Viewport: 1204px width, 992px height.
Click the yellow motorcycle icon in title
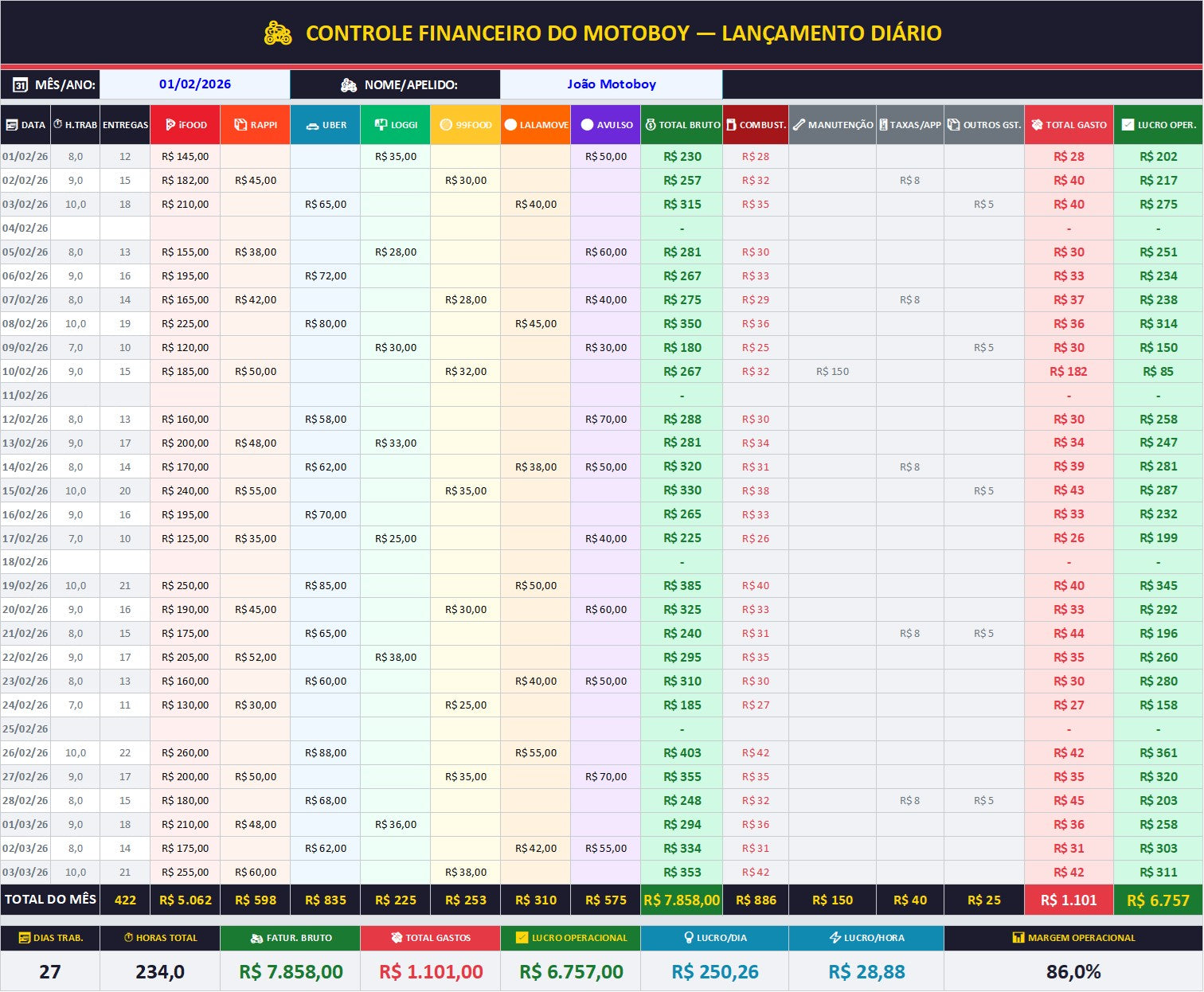coord(278,33)
